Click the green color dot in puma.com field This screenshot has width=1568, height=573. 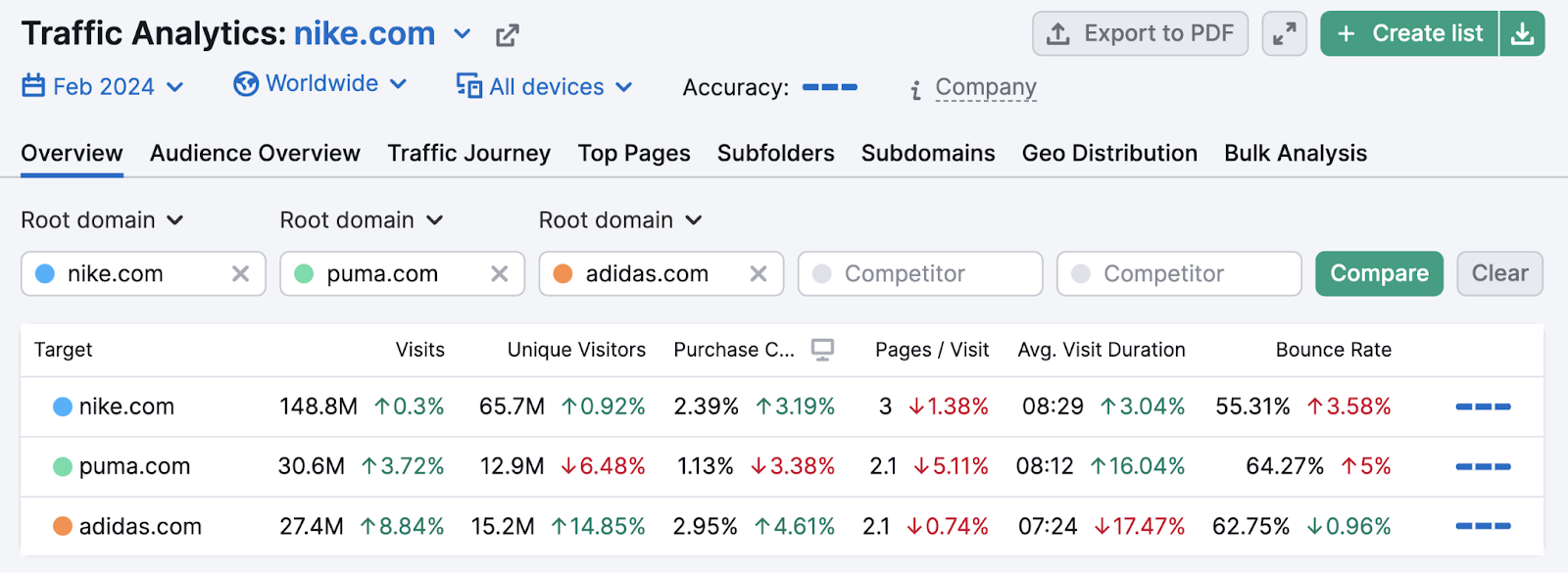[x=304, y=274]
